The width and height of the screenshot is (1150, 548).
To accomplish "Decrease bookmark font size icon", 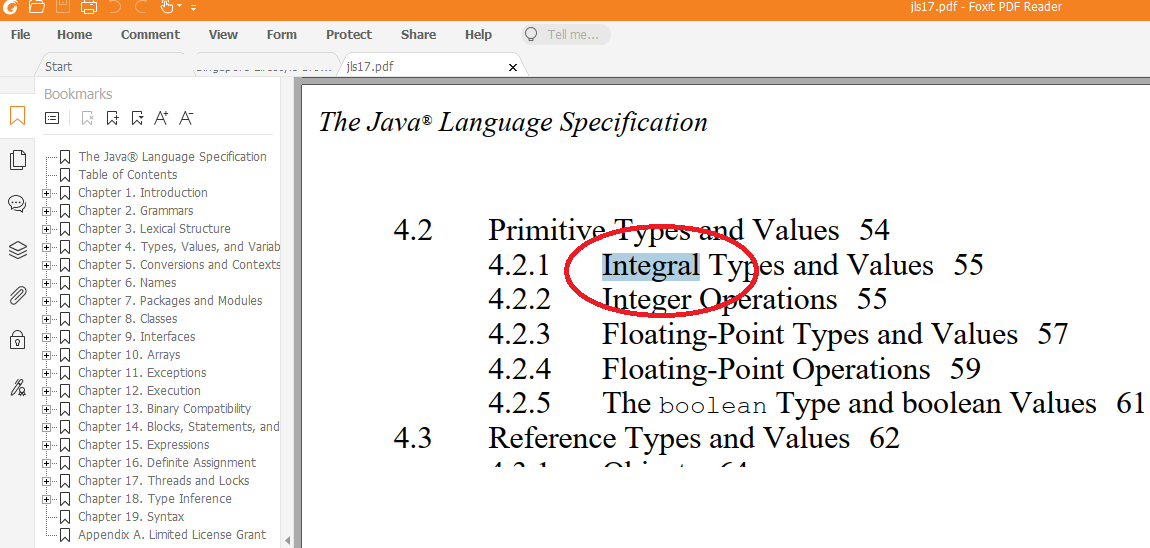I will 186,117.
